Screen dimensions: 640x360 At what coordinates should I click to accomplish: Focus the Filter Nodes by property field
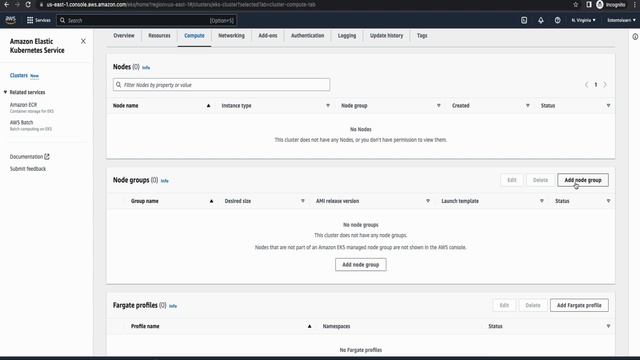[221, 85]
